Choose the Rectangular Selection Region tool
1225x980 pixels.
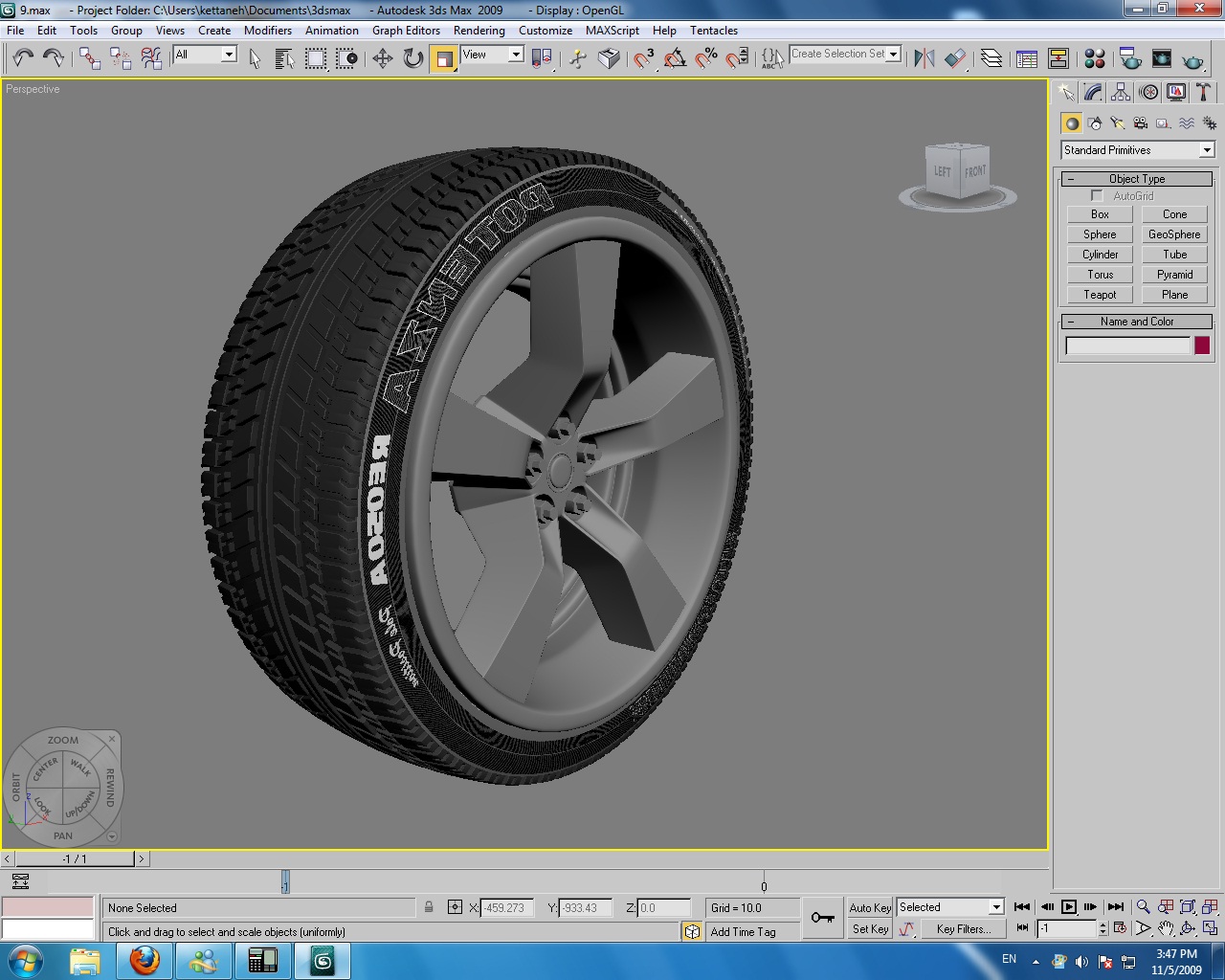point(315,58)
